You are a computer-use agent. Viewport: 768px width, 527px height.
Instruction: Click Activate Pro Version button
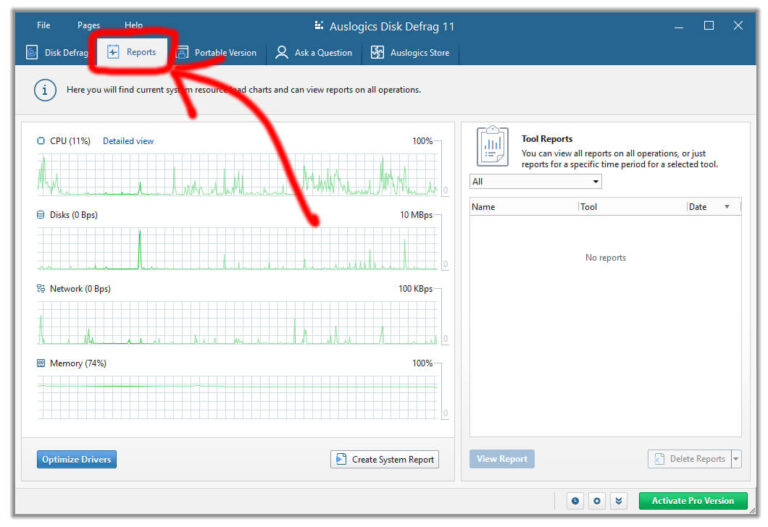coord(693,501)
